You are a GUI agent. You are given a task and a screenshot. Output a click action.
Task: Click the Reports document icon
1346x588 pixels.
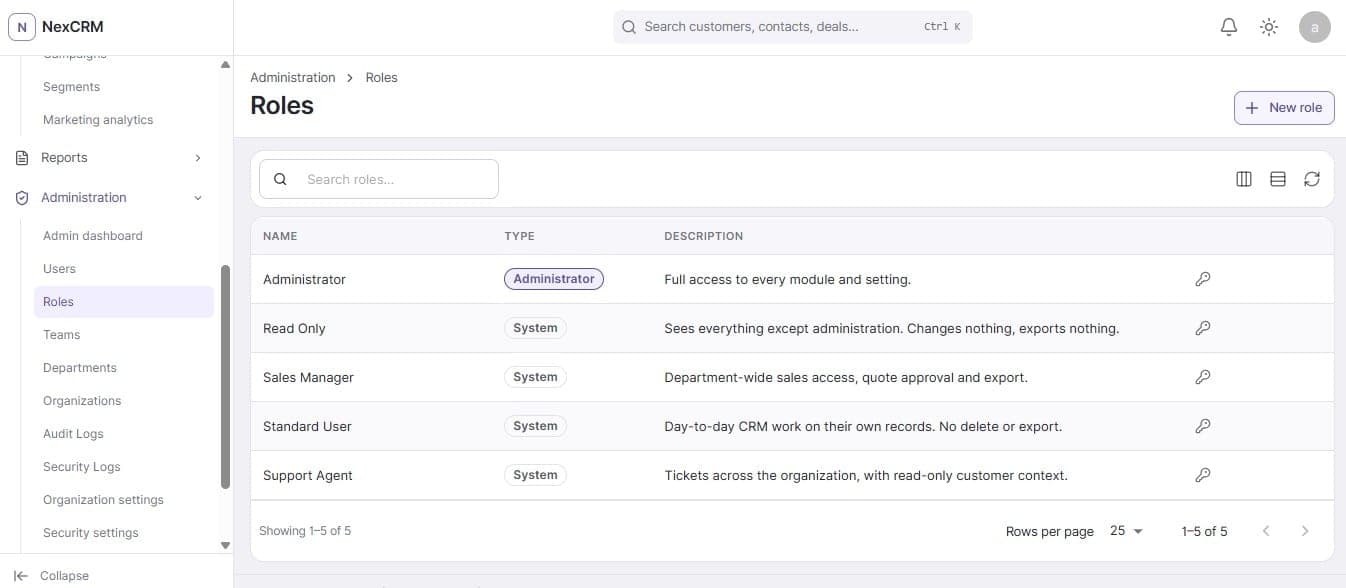click(x=22, y=158)
